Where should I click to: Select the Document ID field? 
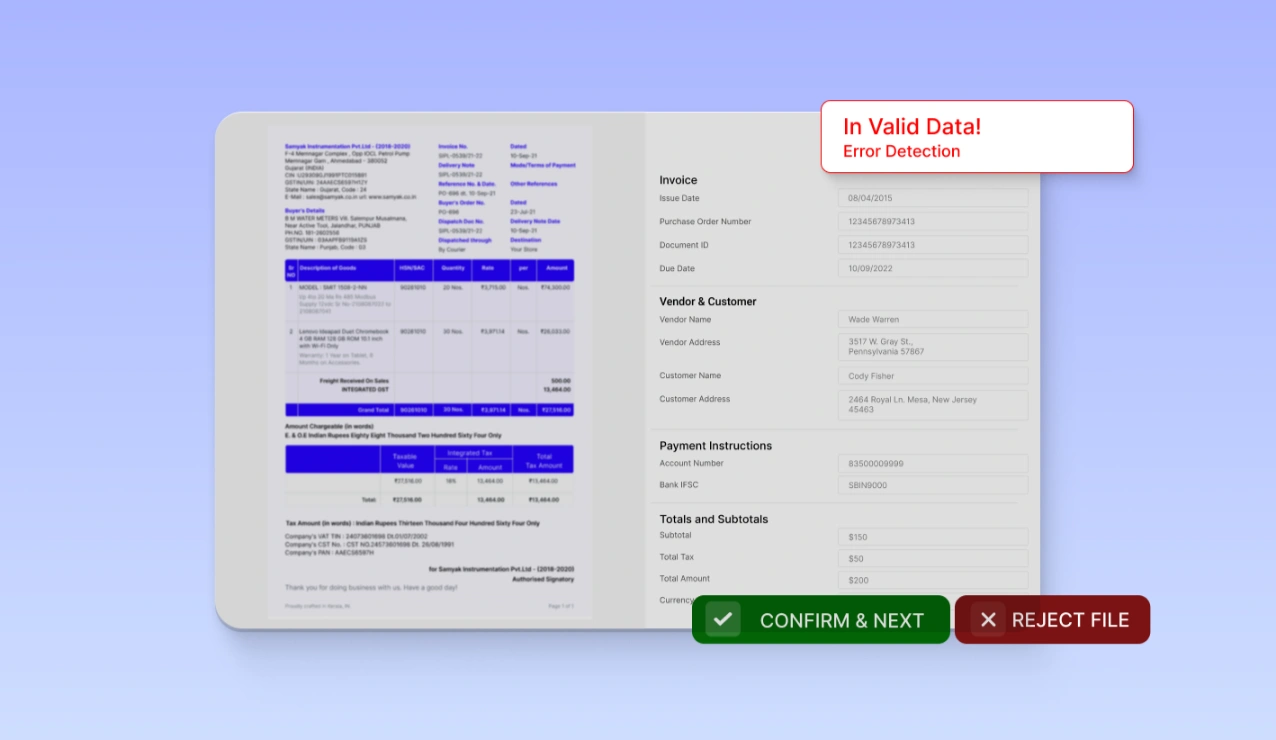(x=932, y=244)
